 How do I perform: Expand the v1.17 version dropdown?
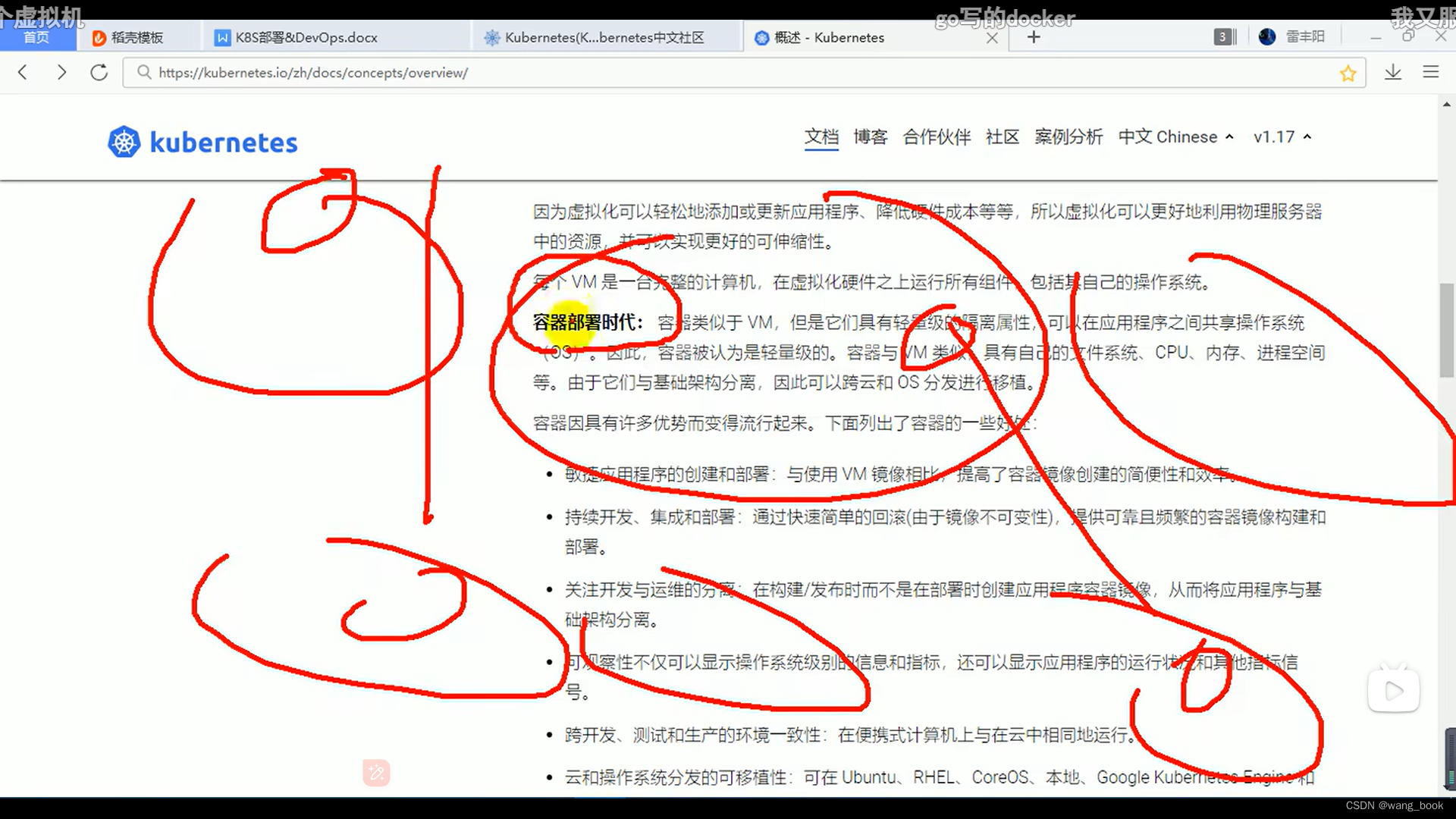tap(1282, 137)
